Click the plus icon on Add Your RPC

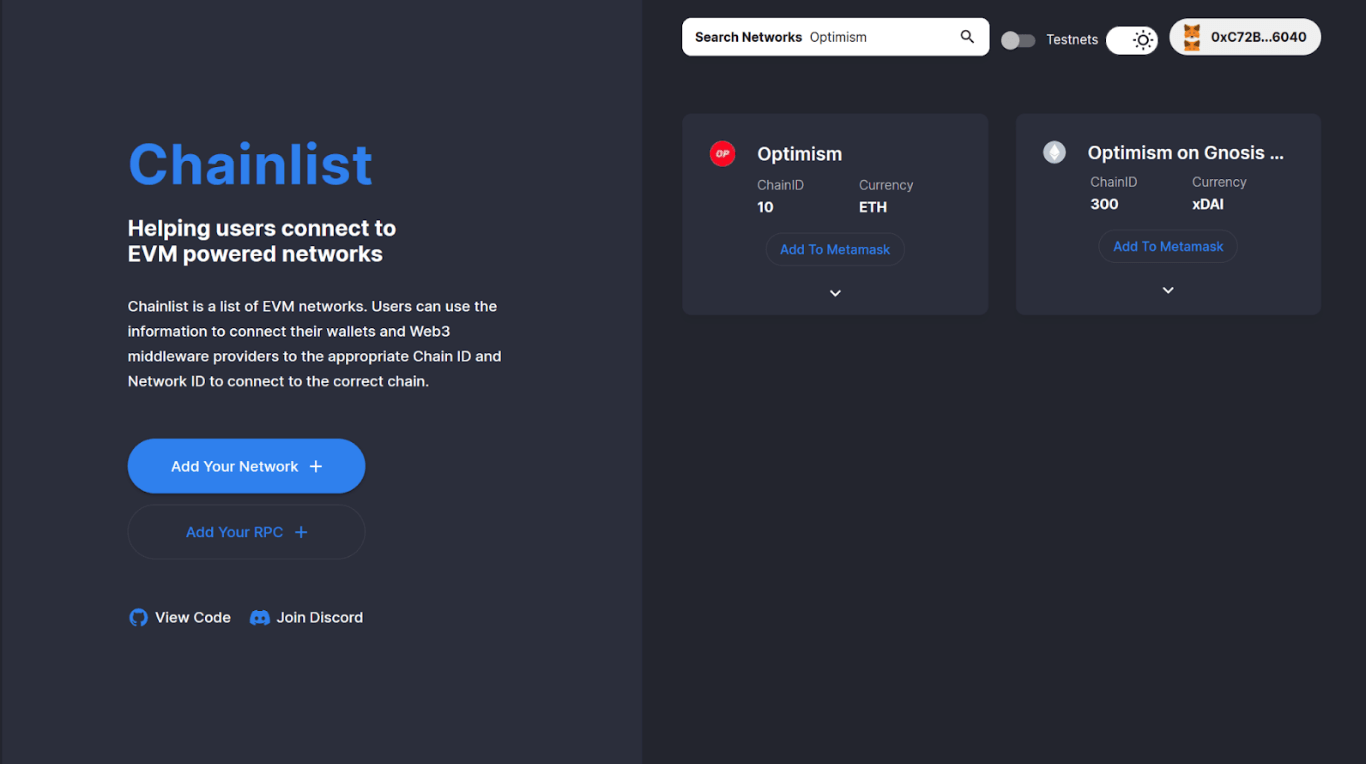pyautogui.click(x=301, y=533)
